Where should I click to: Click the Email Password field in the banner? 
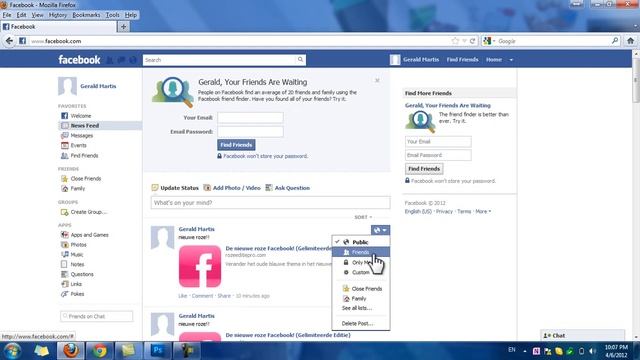click(250, 131)
